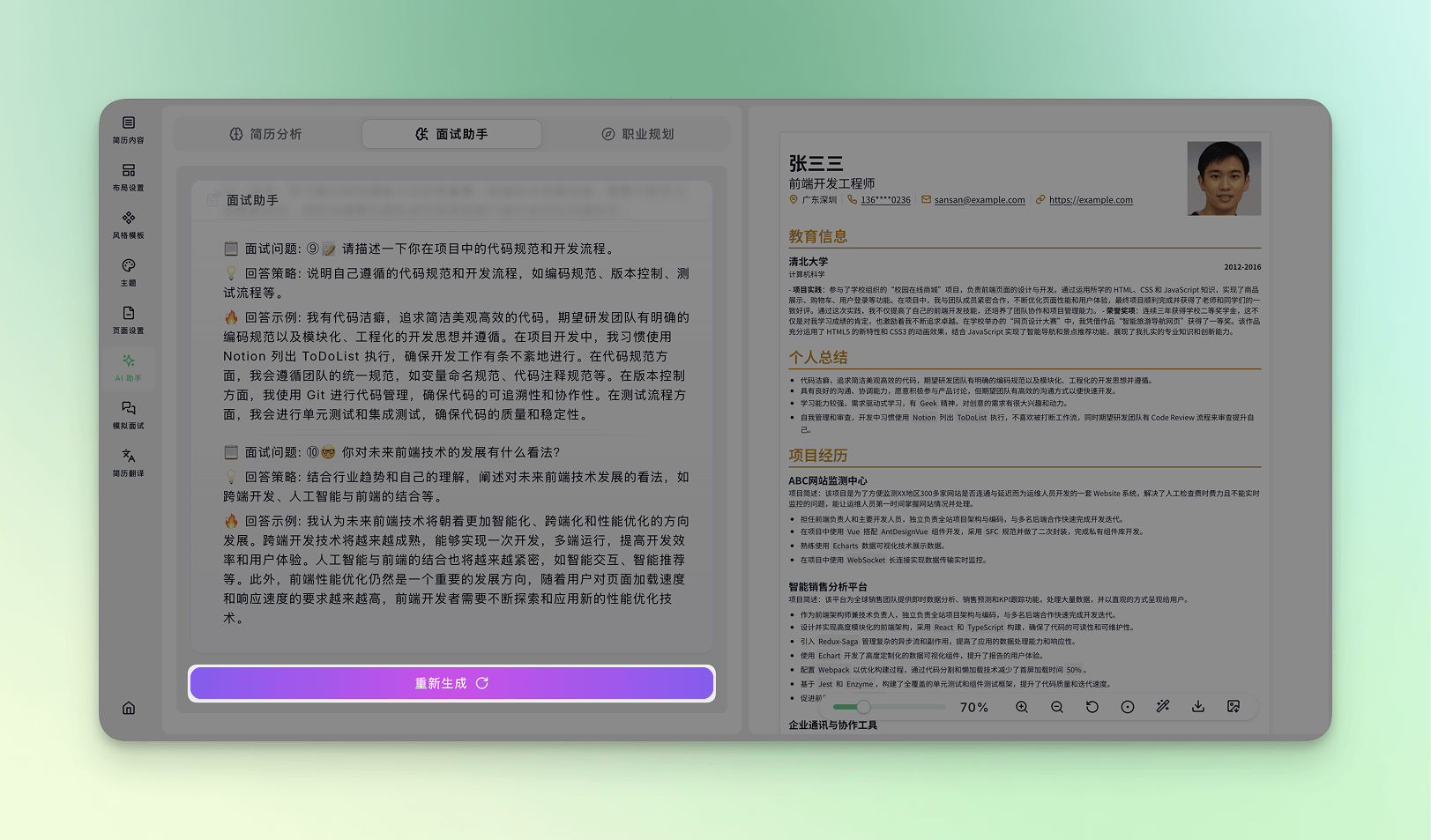Zoom in on the resume preview
Screen dimensions: 1431x840
point(1022,707)
